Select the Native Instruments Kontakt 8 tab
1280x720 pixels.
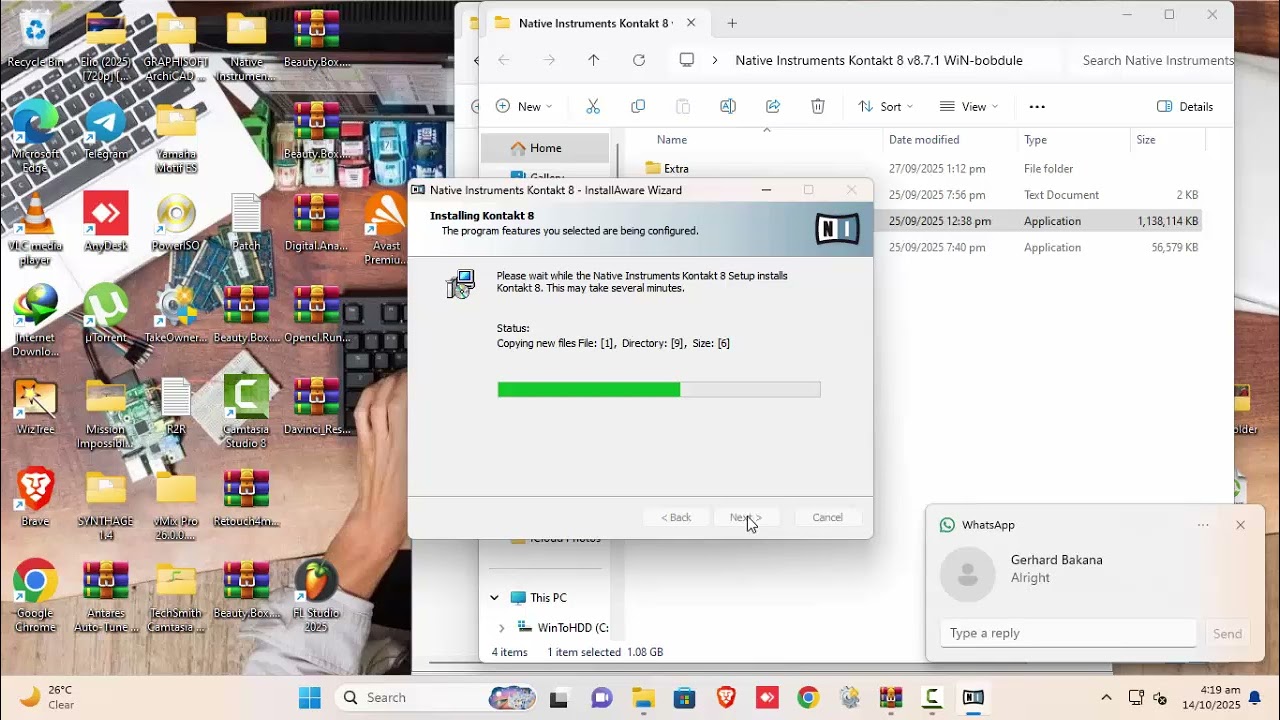coord(596,23)
